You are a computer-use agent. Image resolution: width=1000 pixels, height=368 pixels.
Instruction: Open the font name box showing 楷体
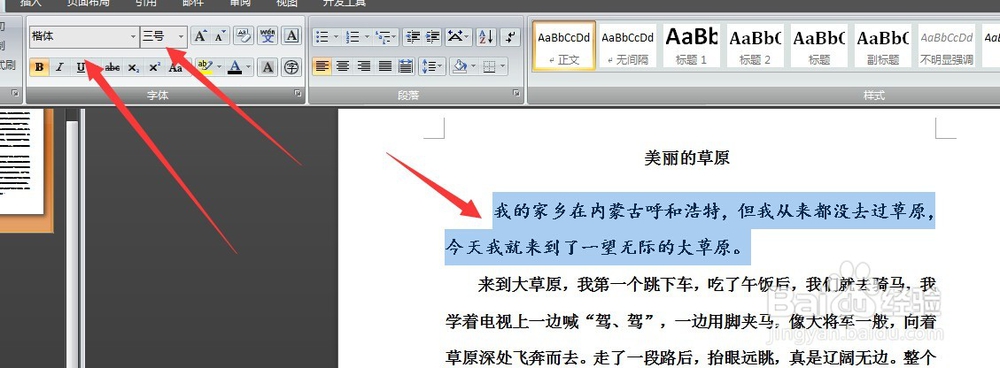pos(84,36)
